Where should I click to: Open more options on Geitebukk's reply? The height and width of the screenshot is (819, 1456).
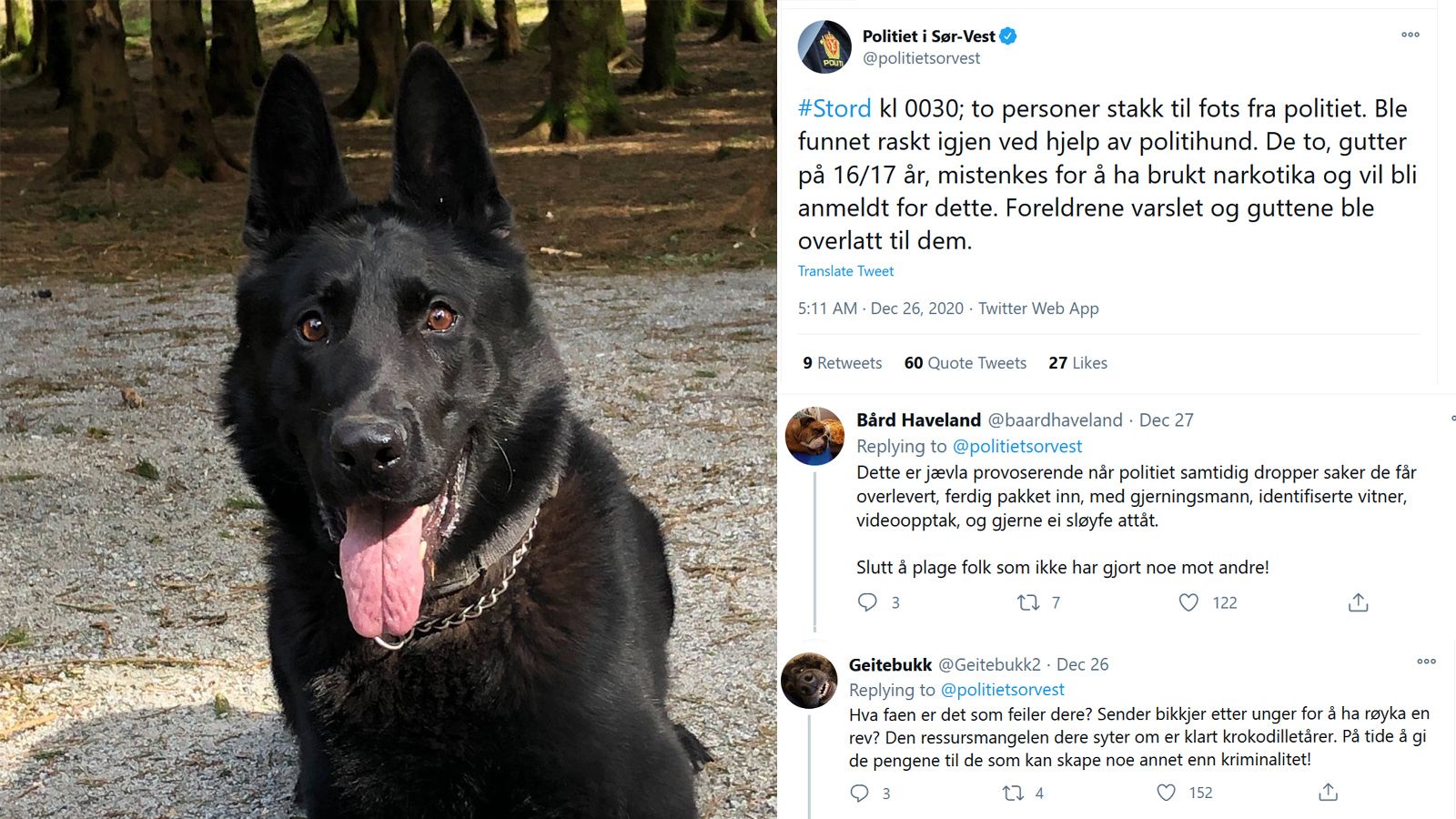click(x=1426, y=662)
